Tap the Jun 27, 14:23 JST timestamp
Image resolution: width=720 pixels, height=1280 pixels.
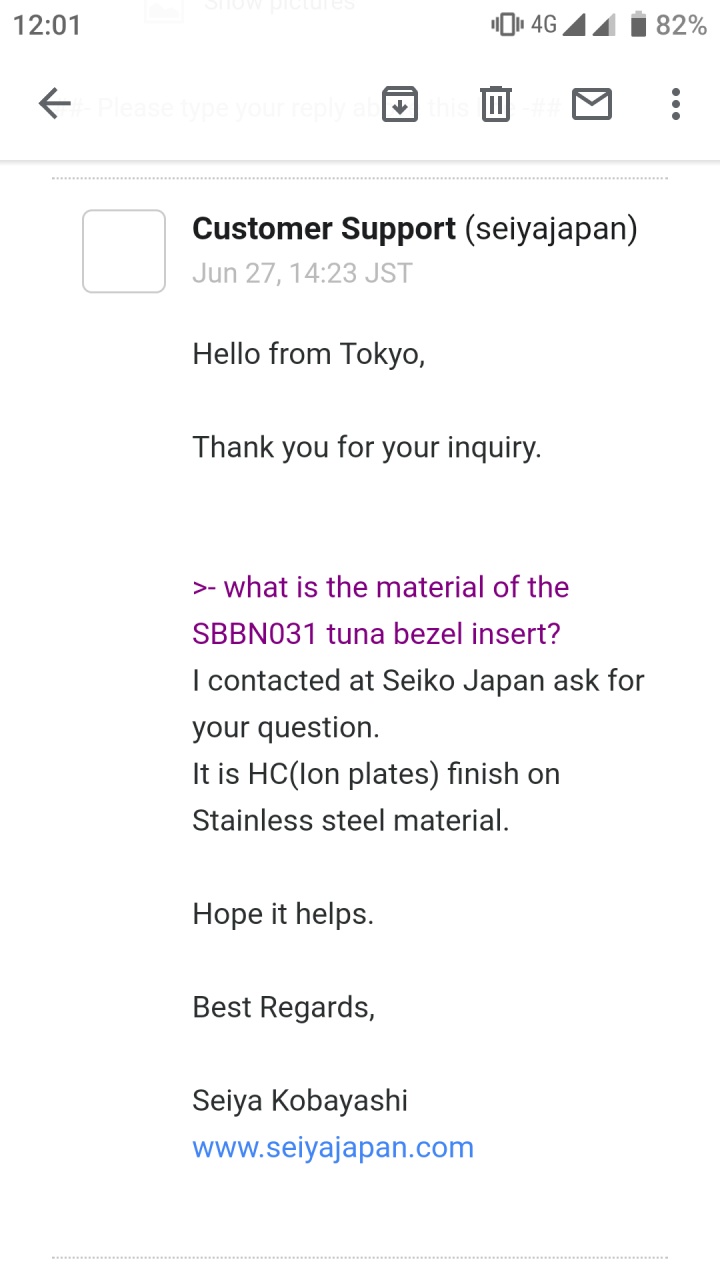(x=302, y=273)
